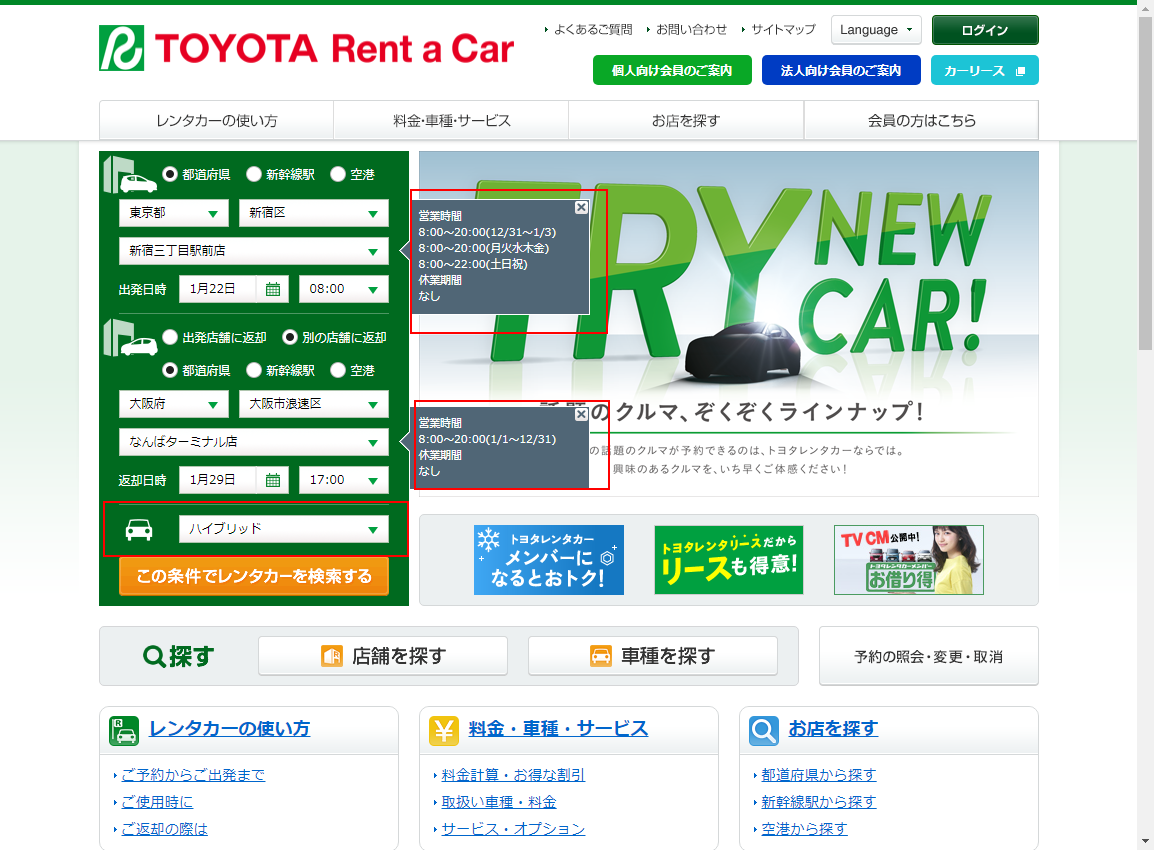This screenshot has height=850, width=1154.
Task: Click the ログイン button
Action: [x=985, y=30]
